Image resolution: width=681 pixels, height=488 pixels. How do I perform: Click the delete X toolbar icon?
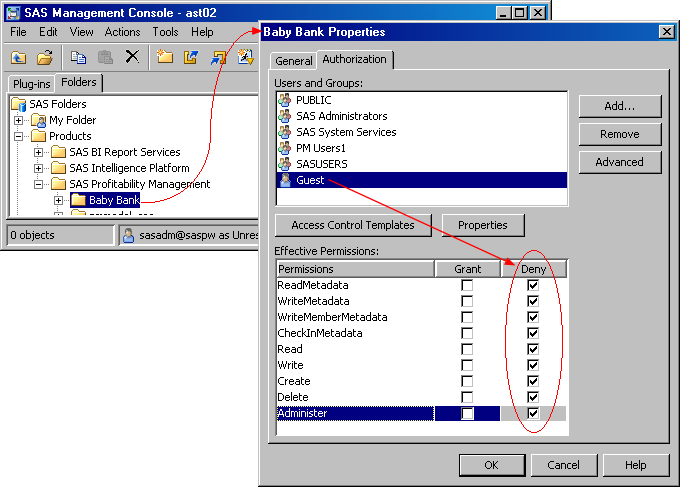click(x=131, y=57)
